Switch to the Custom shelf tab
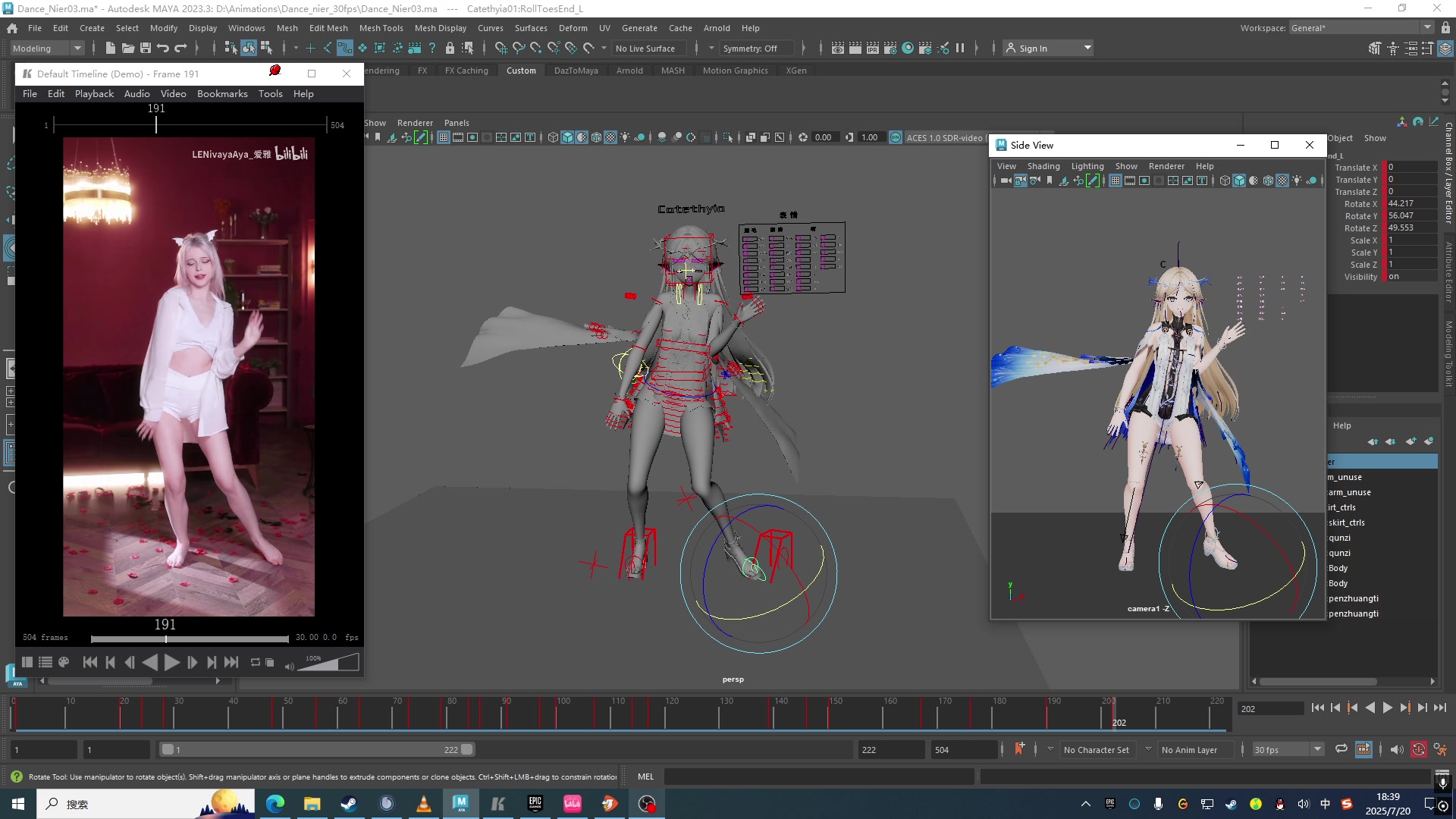Image resolution: width=1456 pixels, height=819 pixels. 521,71
